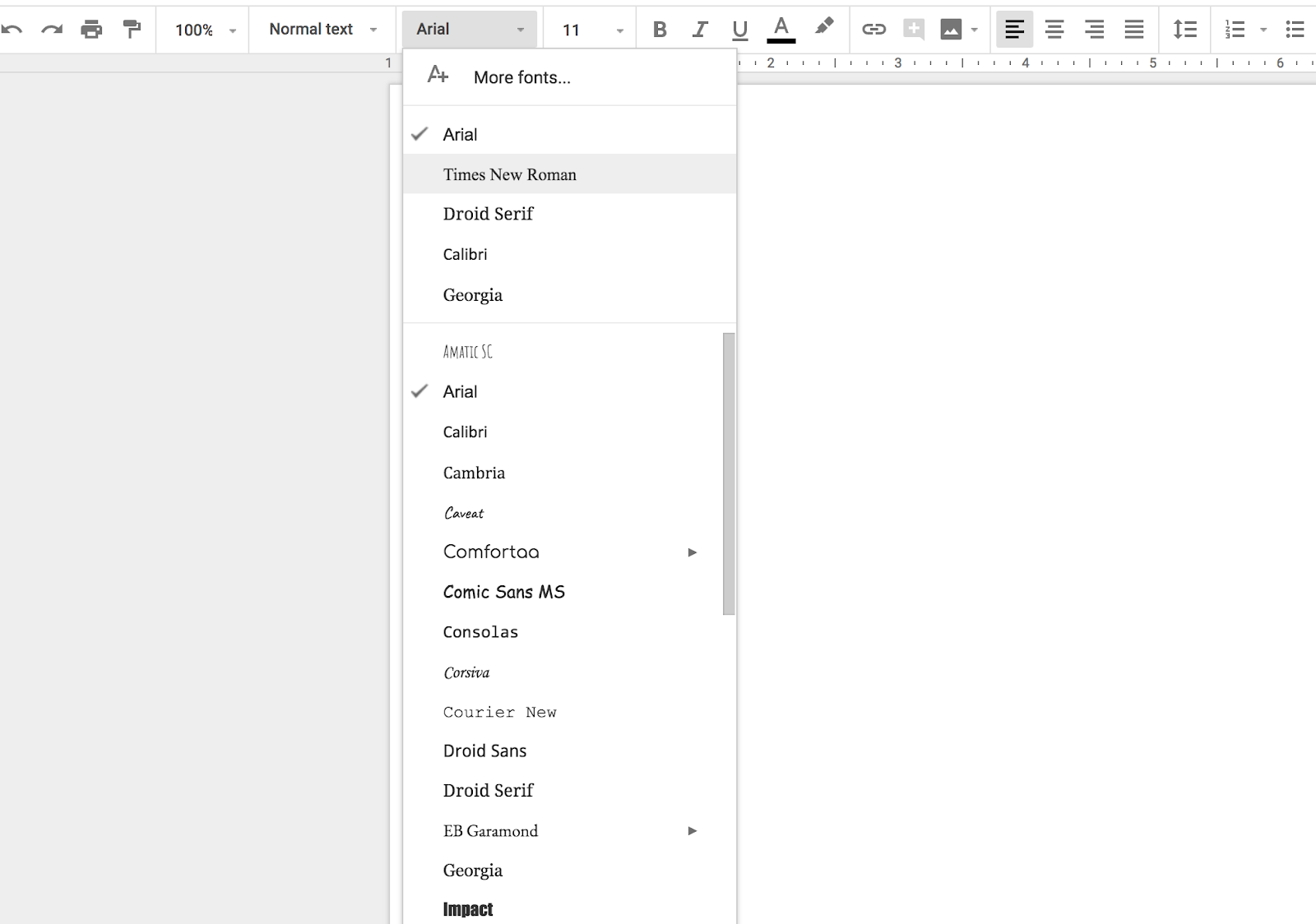Click the font list scrollbar

pos(729,474)
